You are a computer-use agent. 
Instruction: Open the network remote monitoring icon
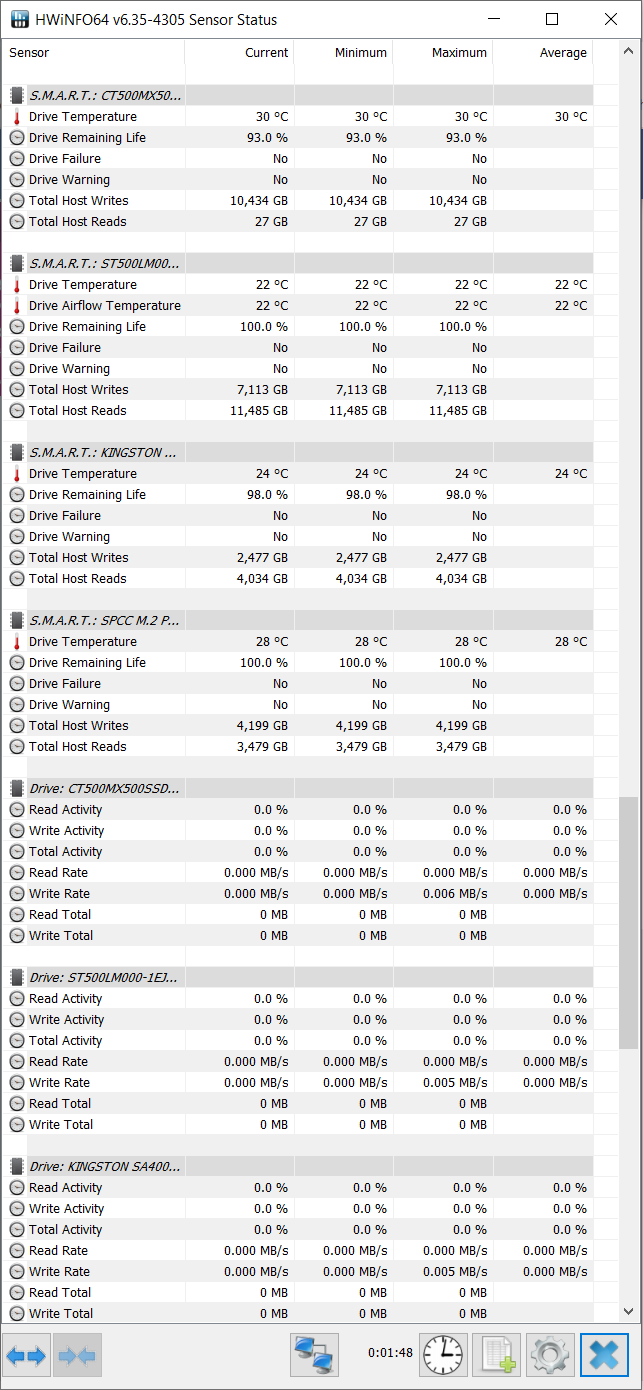tap(315, 1356)
